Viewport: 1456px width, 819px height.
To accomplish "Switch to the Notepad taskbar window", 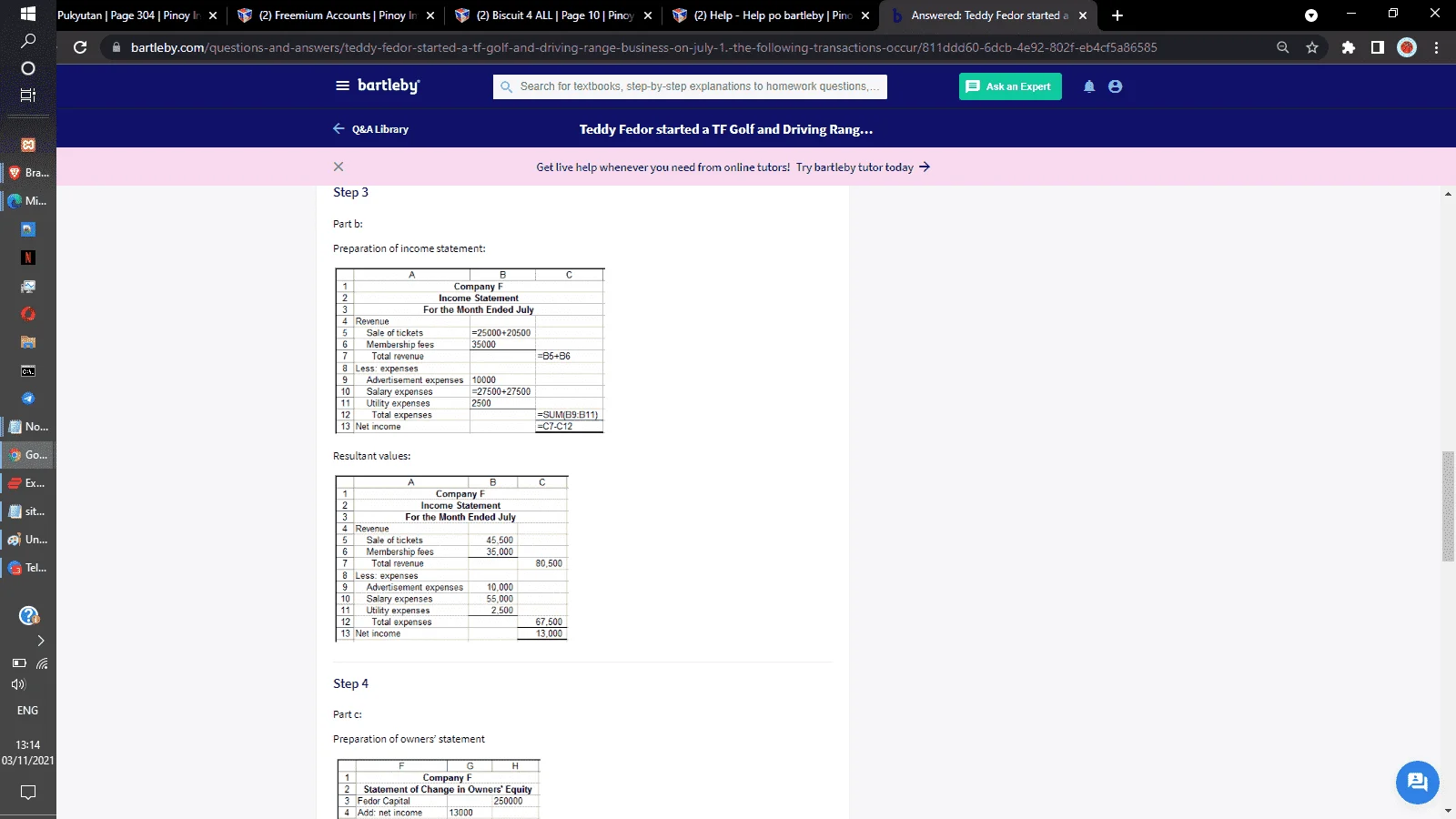I will point(28,427).
